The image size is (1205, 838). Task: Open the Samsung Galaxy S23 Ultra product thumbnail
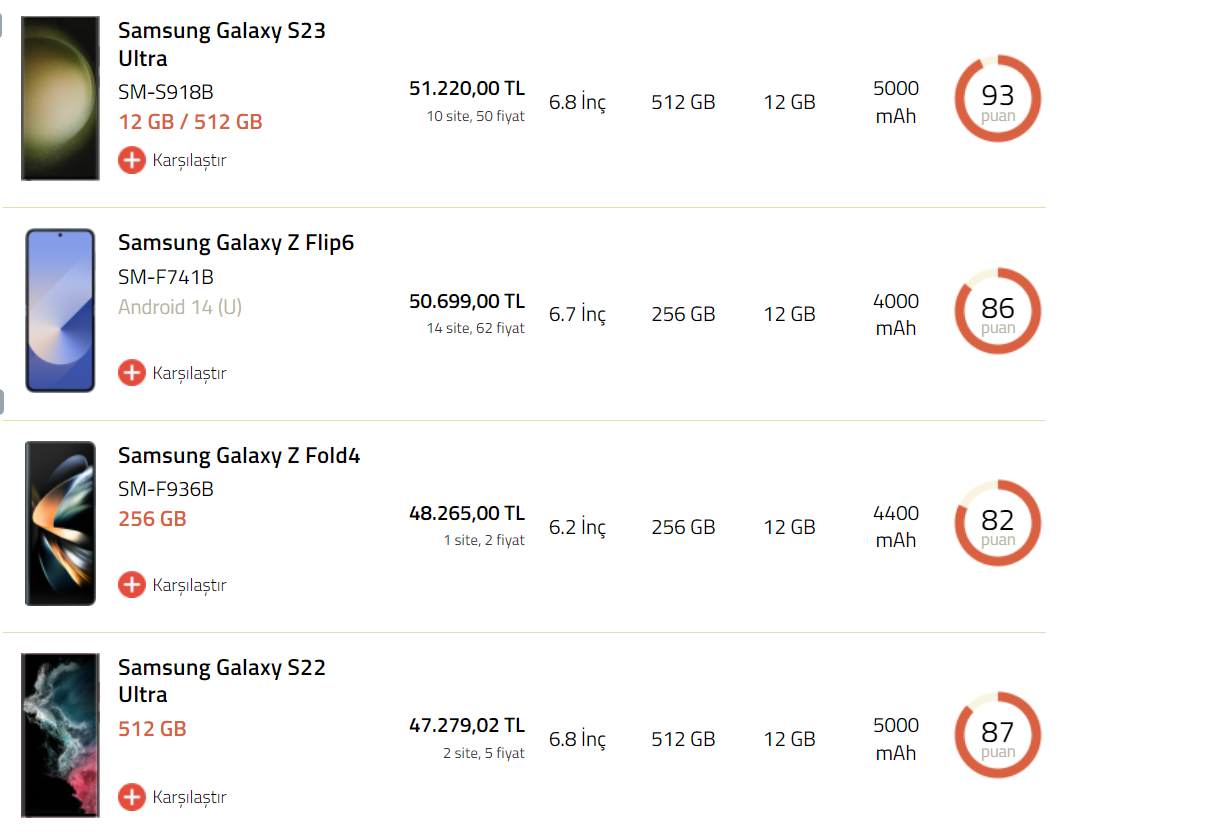pos(60,98)
